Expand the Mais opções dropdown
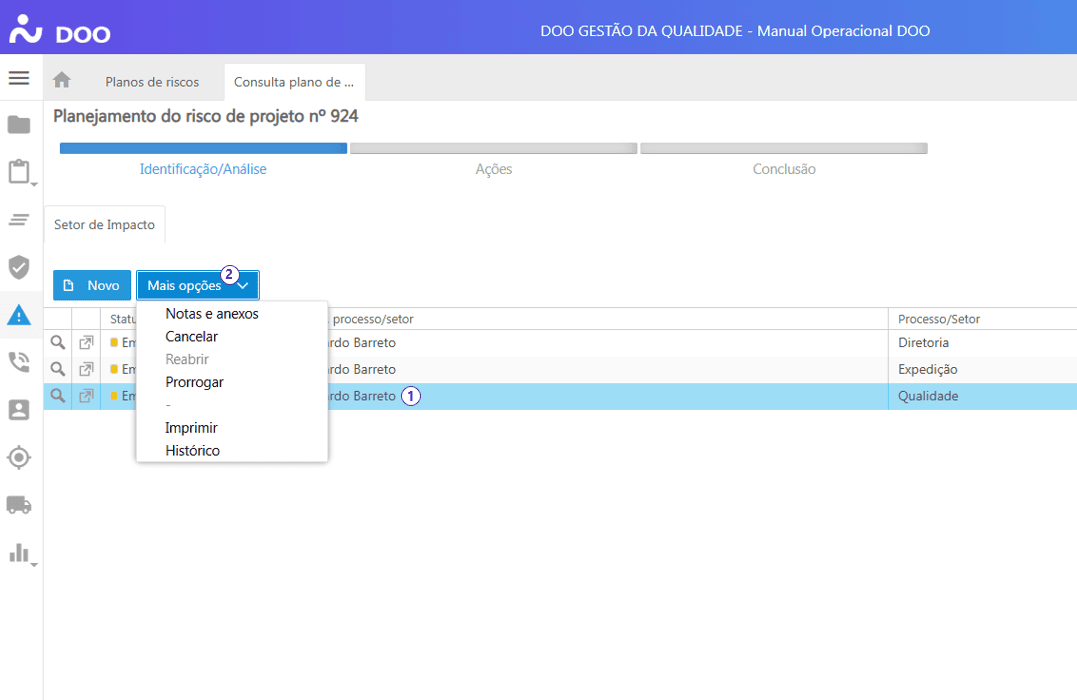Image resolution: width=1077 pixels, height=700 pixels. 197,286
